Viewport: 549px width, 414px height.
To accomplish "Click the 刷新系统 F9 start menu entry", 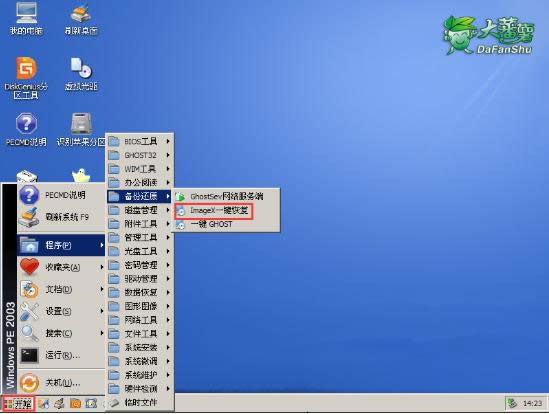I will (x=61, y=217).
